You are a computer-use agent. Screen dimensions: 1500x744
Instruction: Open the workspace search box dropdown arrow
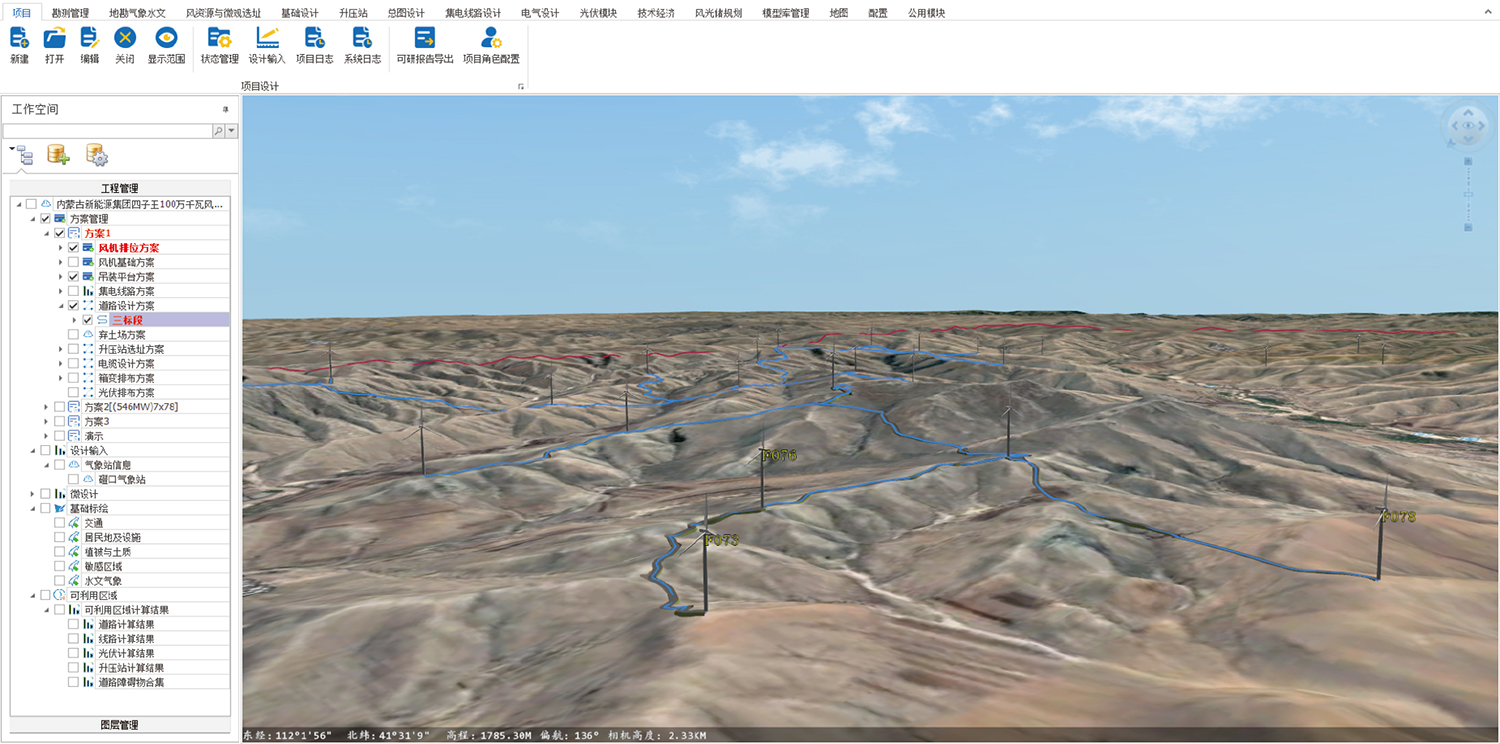232,131
